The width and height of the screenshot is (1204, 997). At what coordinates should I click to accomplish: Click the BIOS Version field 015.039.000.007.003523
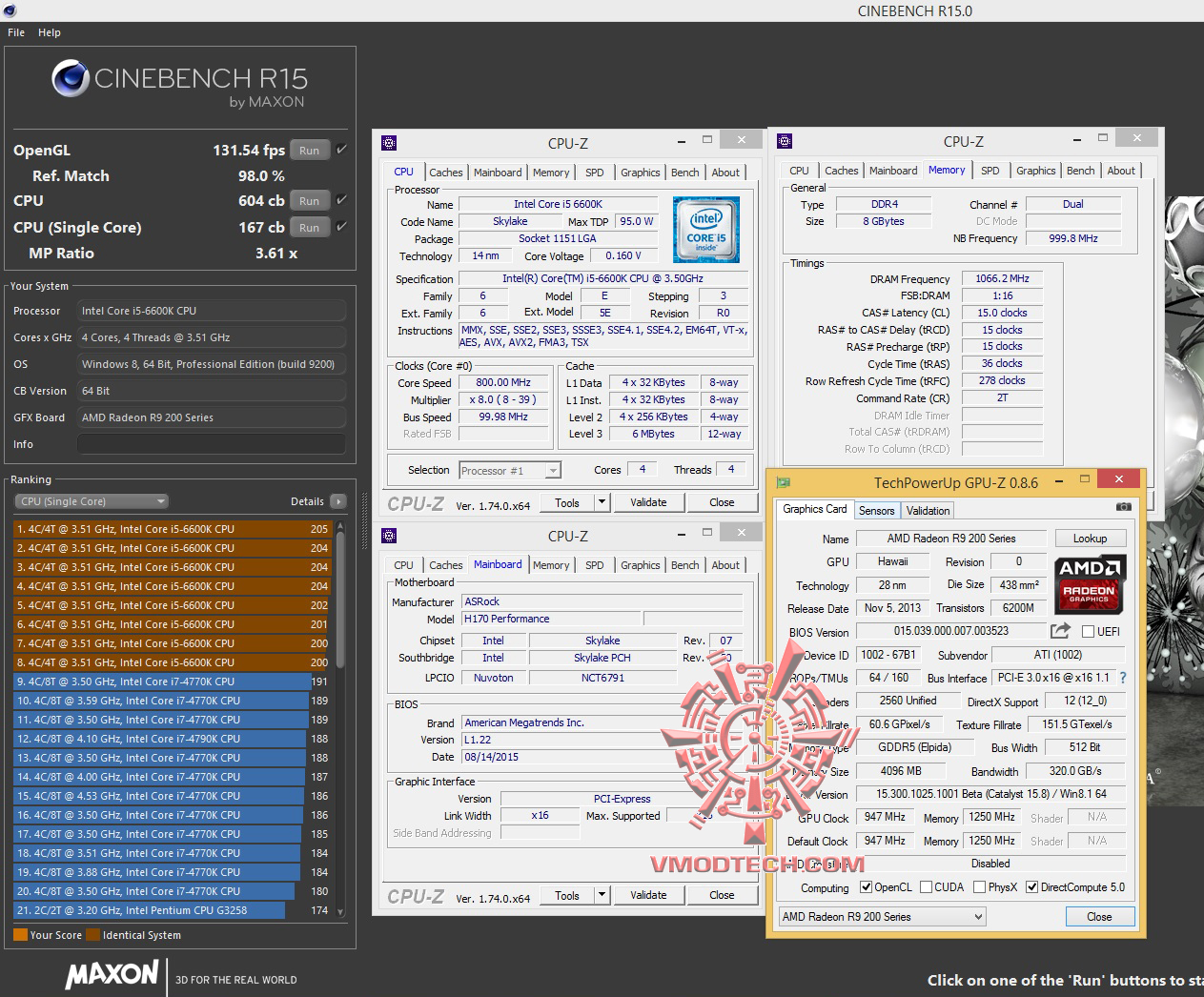[950, 631]
